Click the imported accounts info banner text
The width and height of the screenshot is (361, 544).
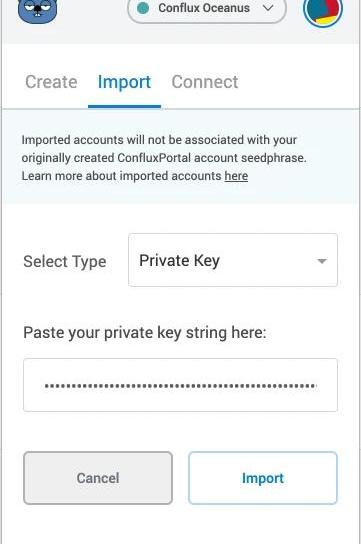164,158
